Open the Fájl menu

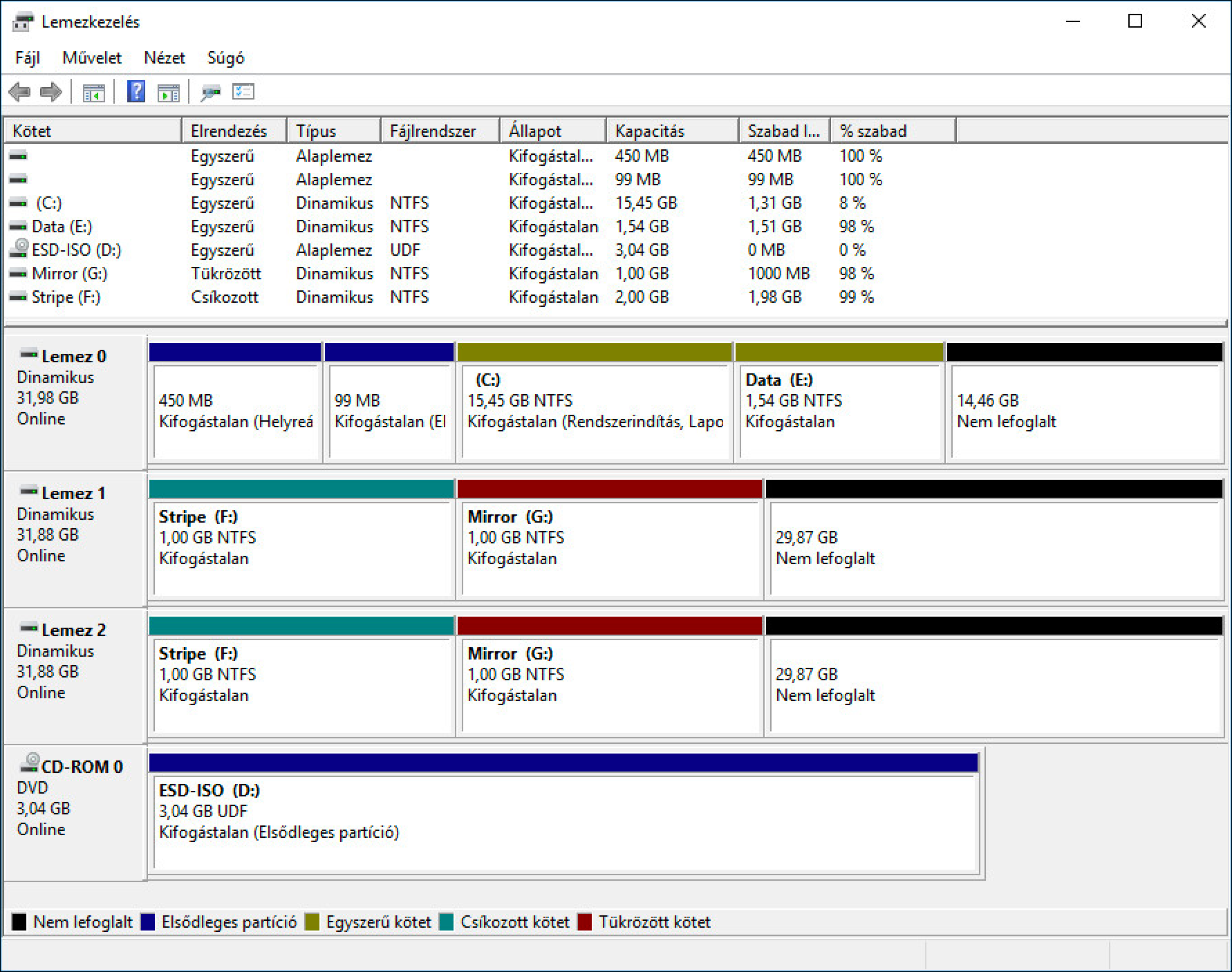[28, 58]
